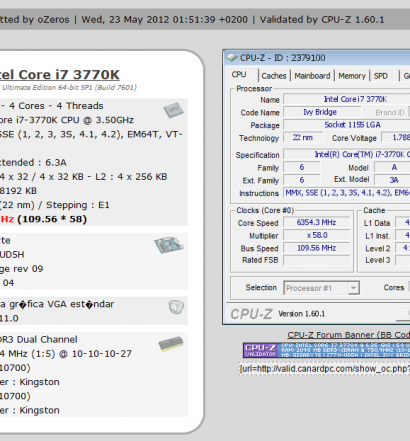Image resolution: width=410 pixels, height=441 pixels.
Task: Open the Intel Core i7 3770K heading link
Action: click(59, 75)
